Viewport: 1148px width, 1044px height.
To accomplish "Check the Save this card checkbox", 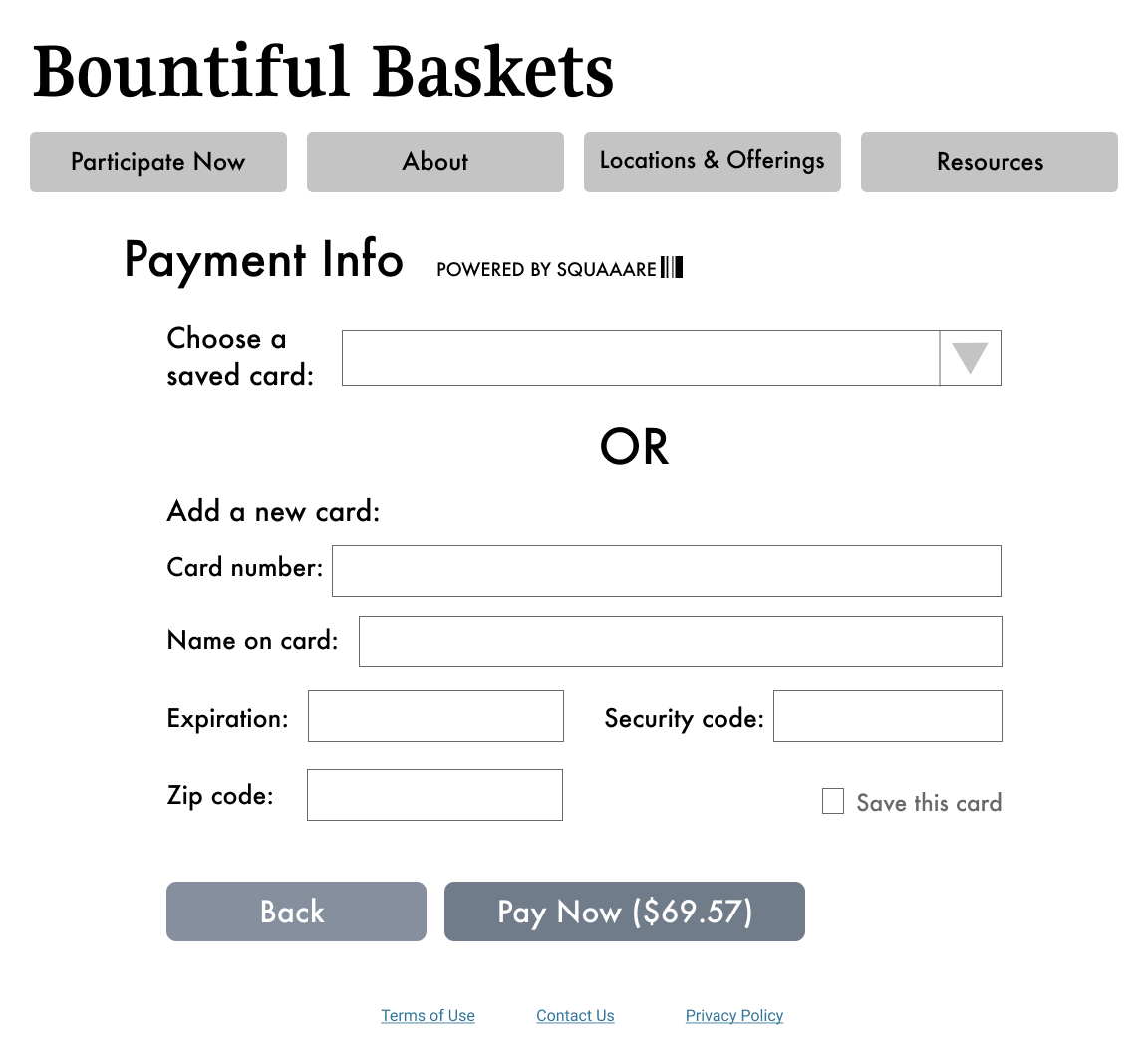I will point(833,801).
